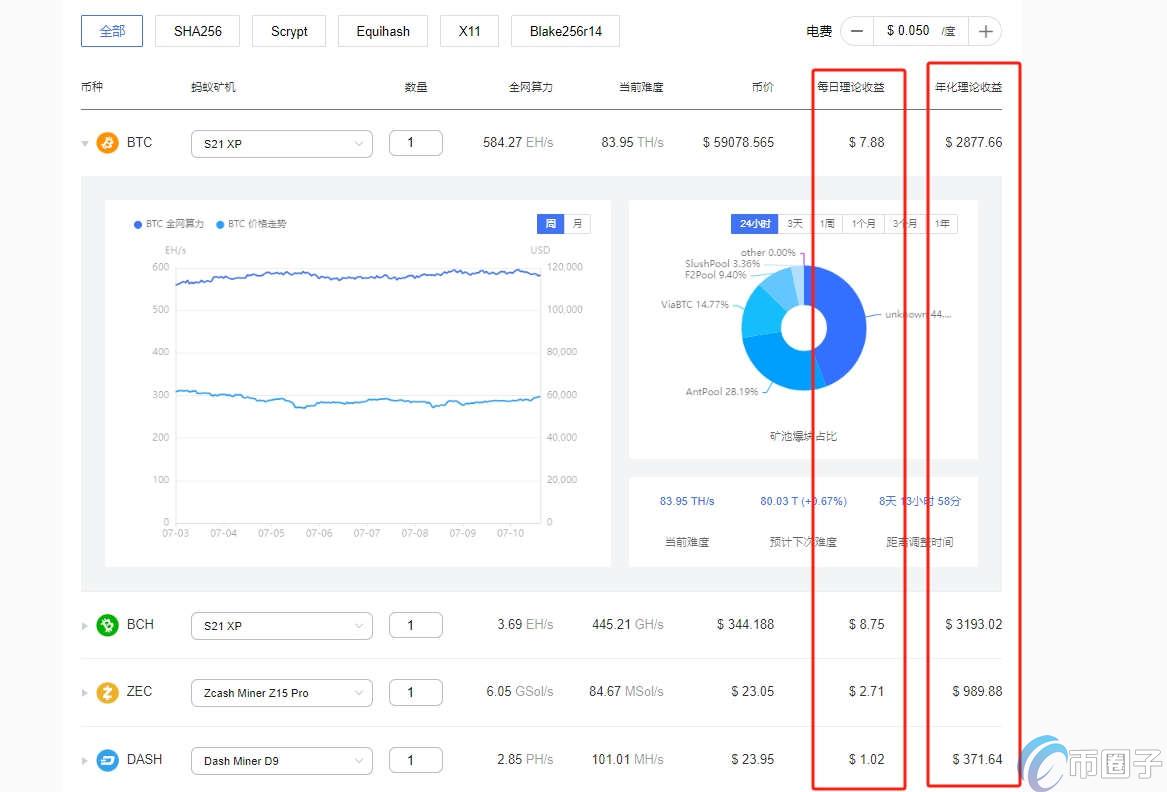Viewport: 1167px width, 792px height.
Task: Expand the DASH row details
Action: pos(85,761)
